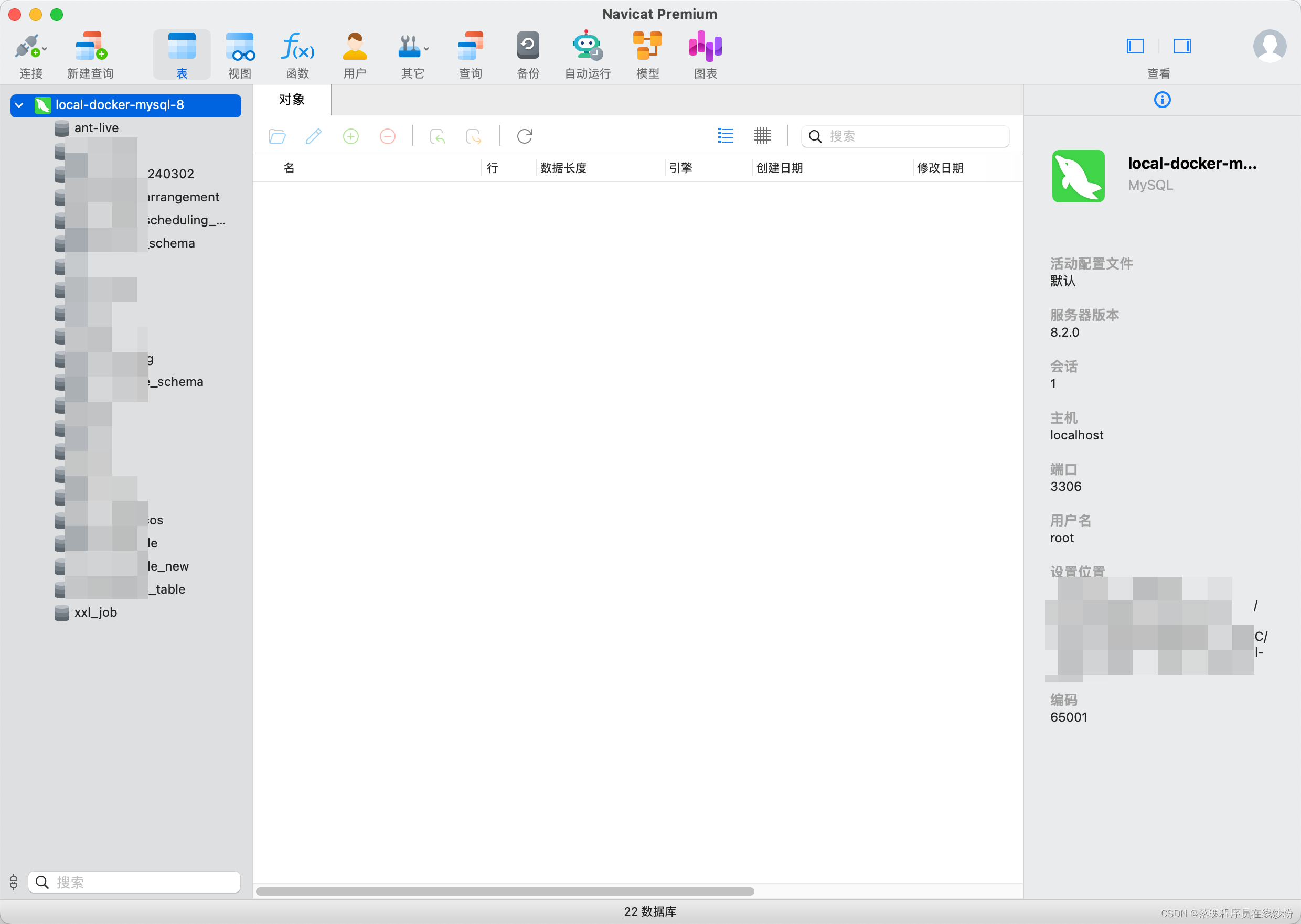The width and height of the screenshot is (1301, 924).
Task: Open the 其它 dropdown arrow
Action: [426, 49]
